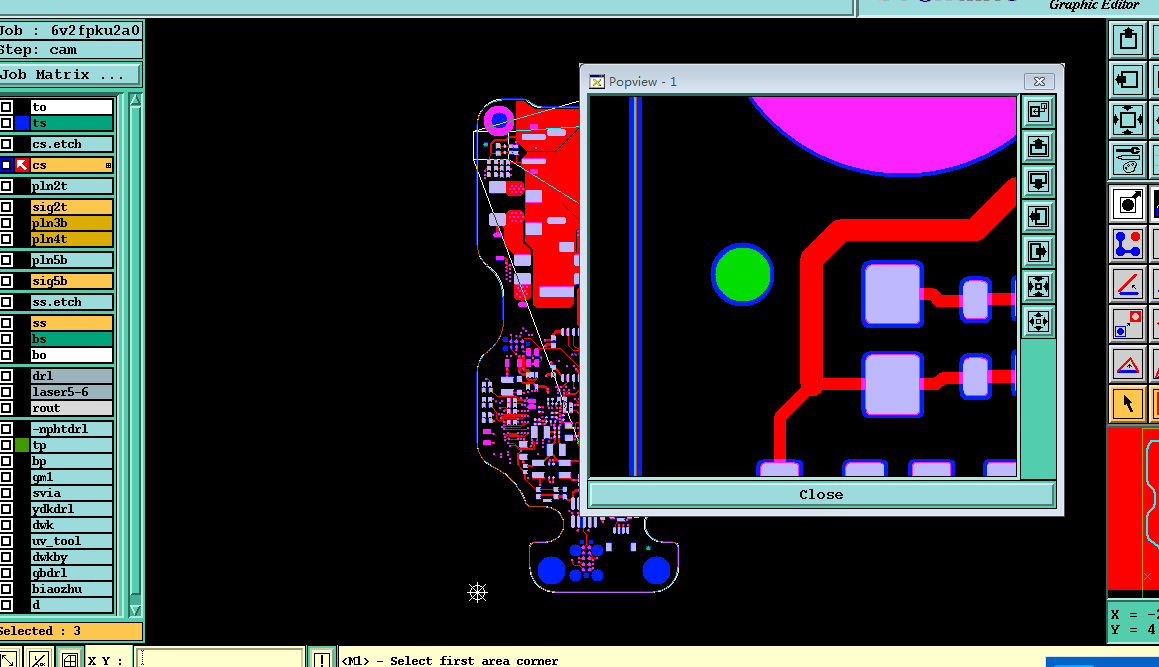
Task: Click the Popview pan-up arrow icon
Action: pyautogui.click(x=1038, y=146)
